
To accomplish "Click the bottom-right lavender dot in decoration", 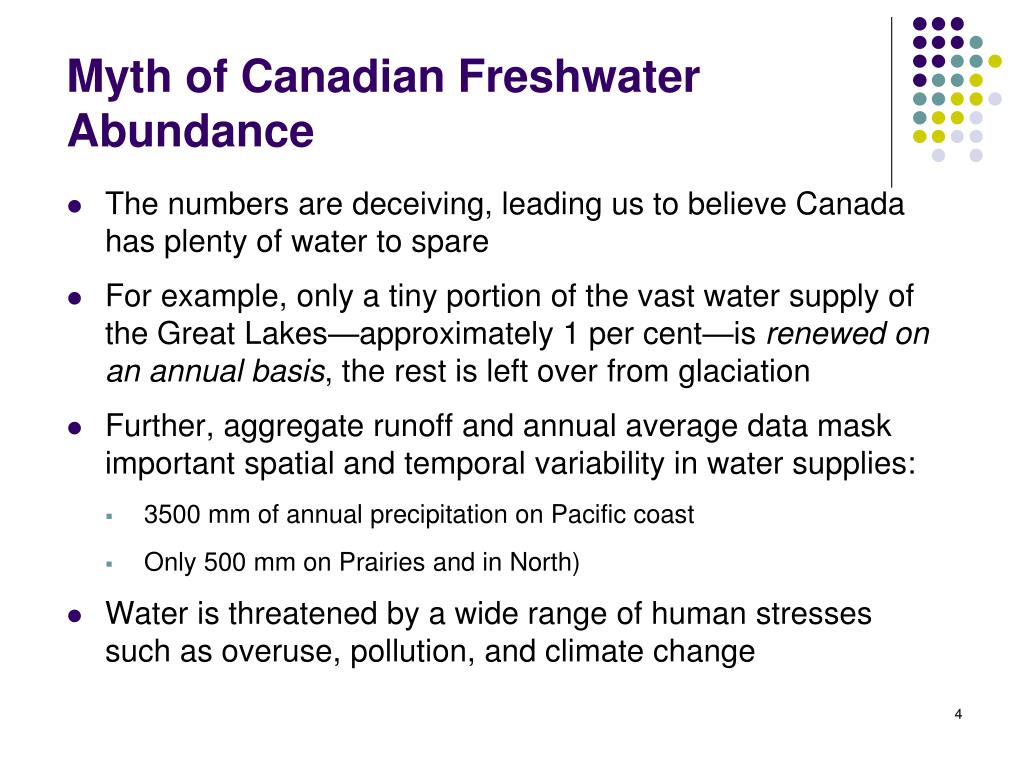I will [x=976, y=155].
